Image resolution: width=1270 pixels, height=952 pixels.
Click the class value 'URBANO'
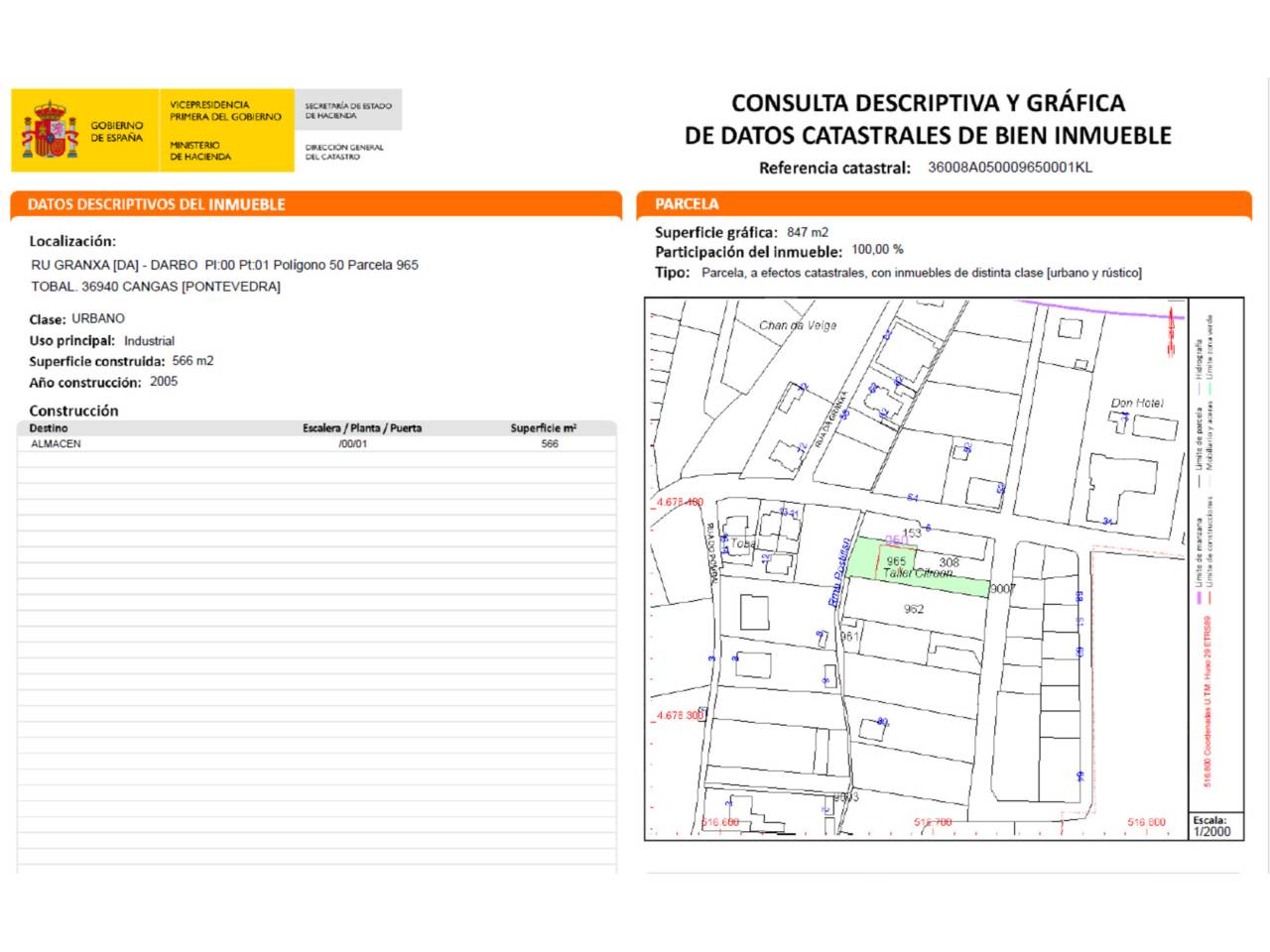tap(98, 318)
